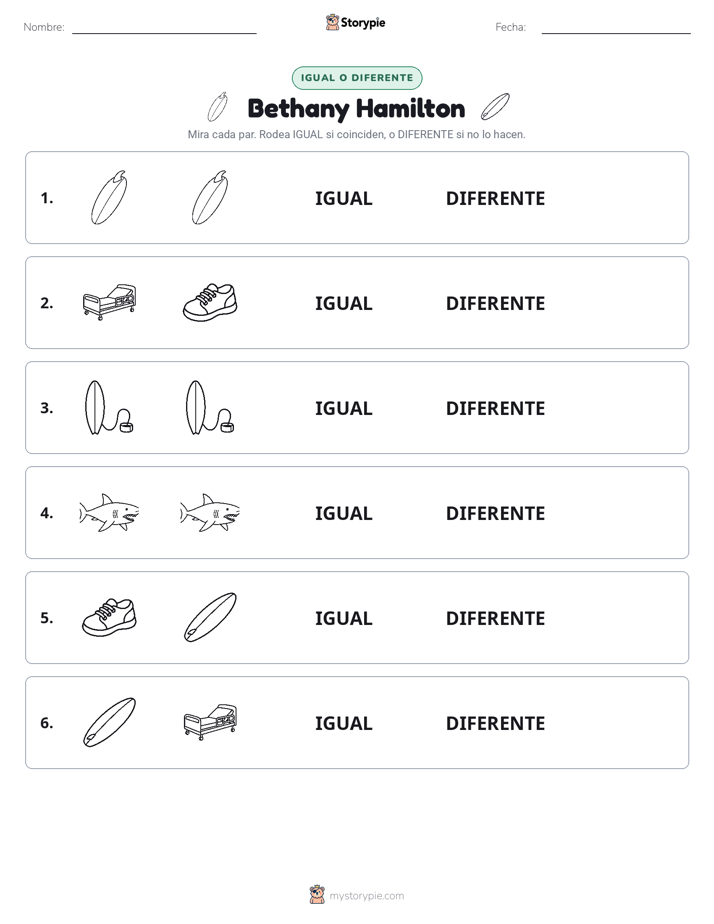The height and width of the screenshot is (924, 714).
Task: Click the IGUAL O DIFERENTE badge
Action: (x=357, y=78)
